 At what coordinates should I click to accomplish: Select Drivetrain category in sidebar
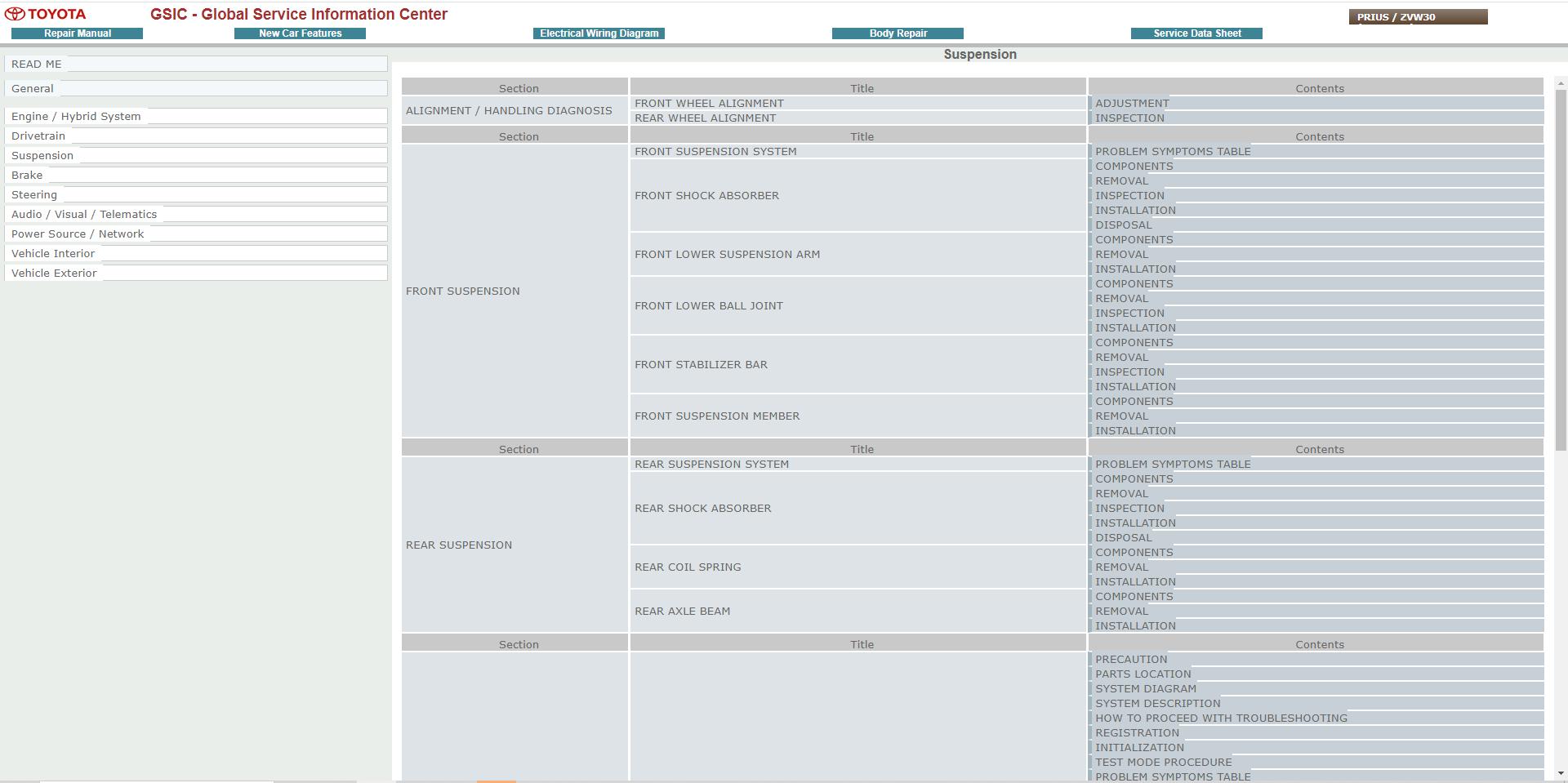click(196, 136)
